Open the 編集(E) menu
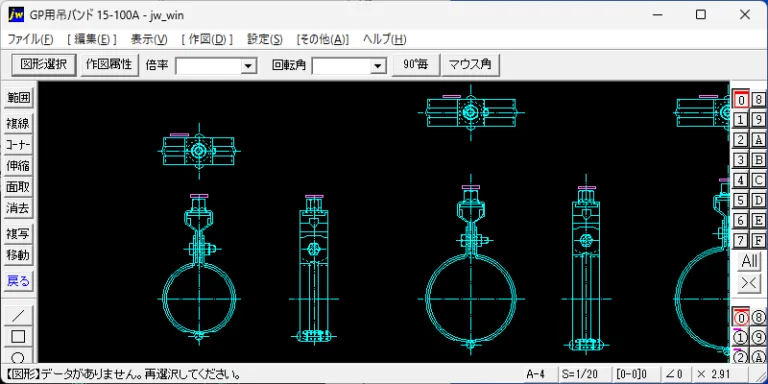Viewport: 768px width, 384px height. coord(92,40)
